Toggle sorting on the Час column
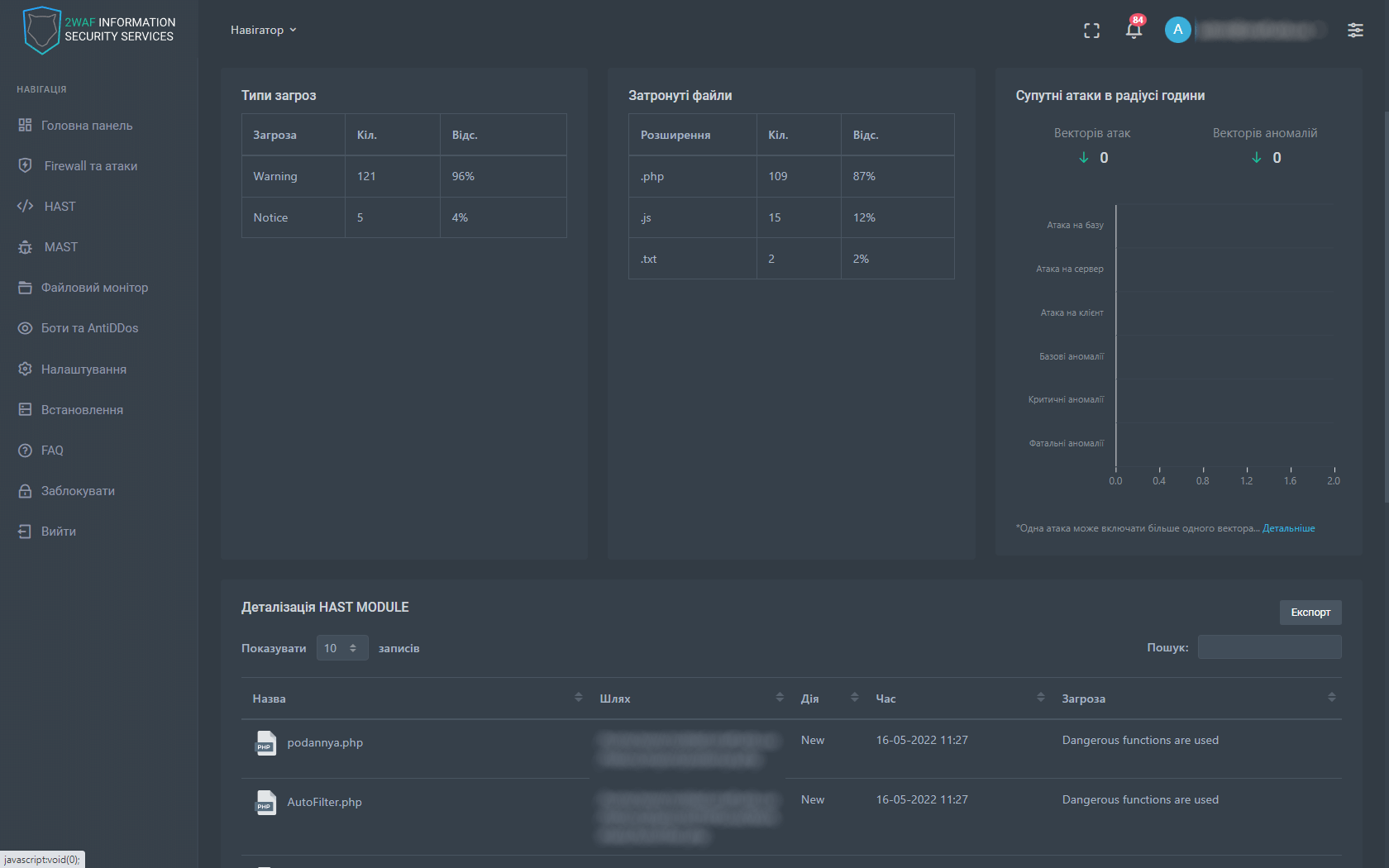Screen dimensions: 1389x868 [1040, 698]
